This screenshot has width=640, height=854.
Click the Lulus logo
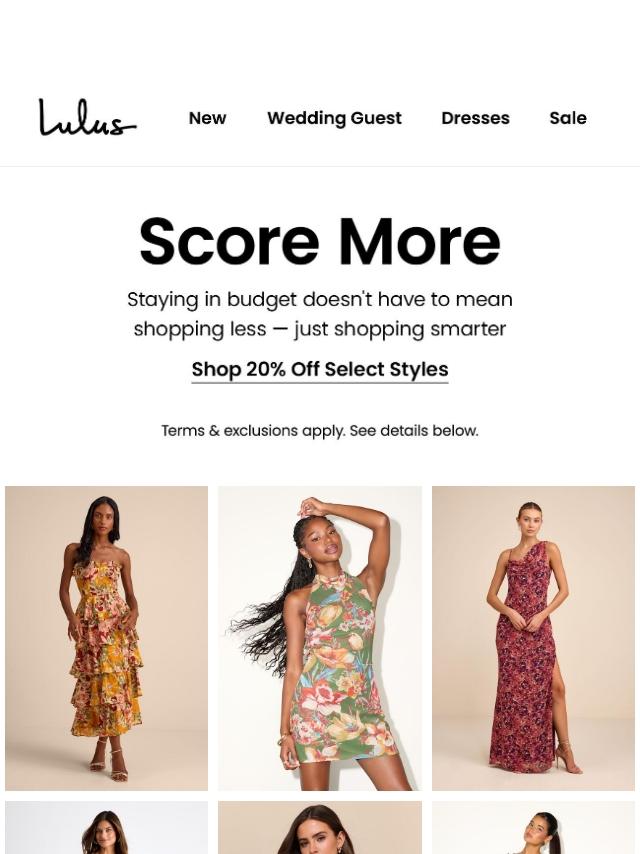tap(87, 117)
